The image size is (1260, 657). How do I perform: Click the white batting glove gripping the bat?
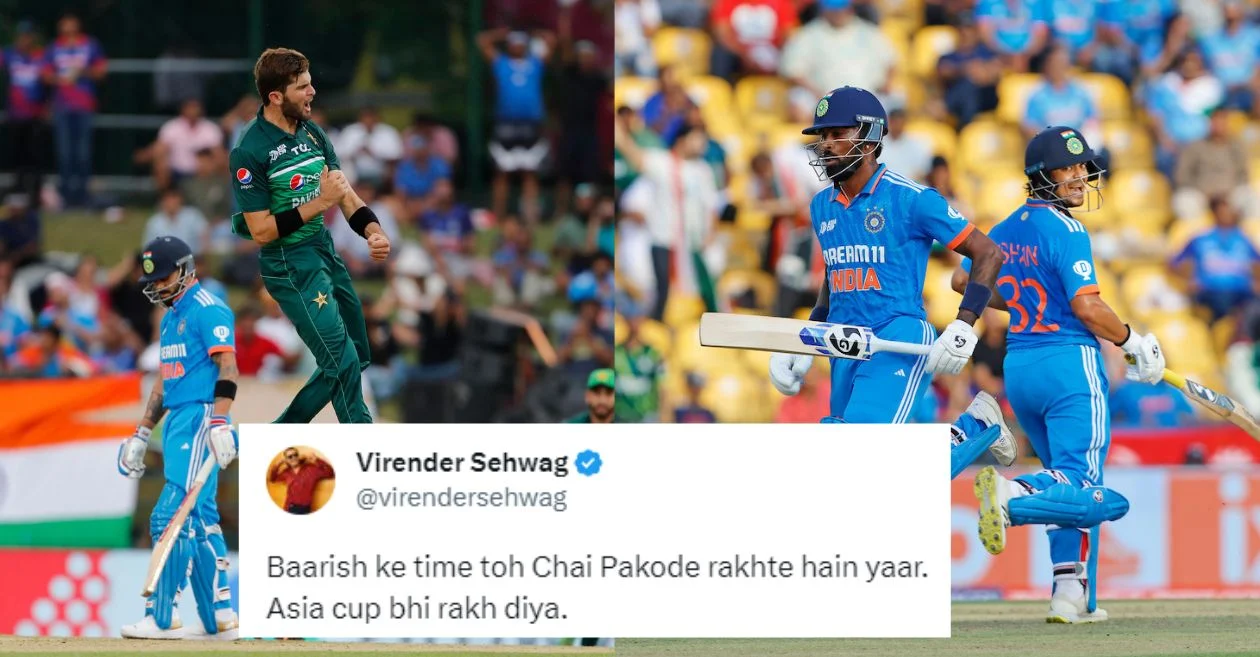click(951, 347)
